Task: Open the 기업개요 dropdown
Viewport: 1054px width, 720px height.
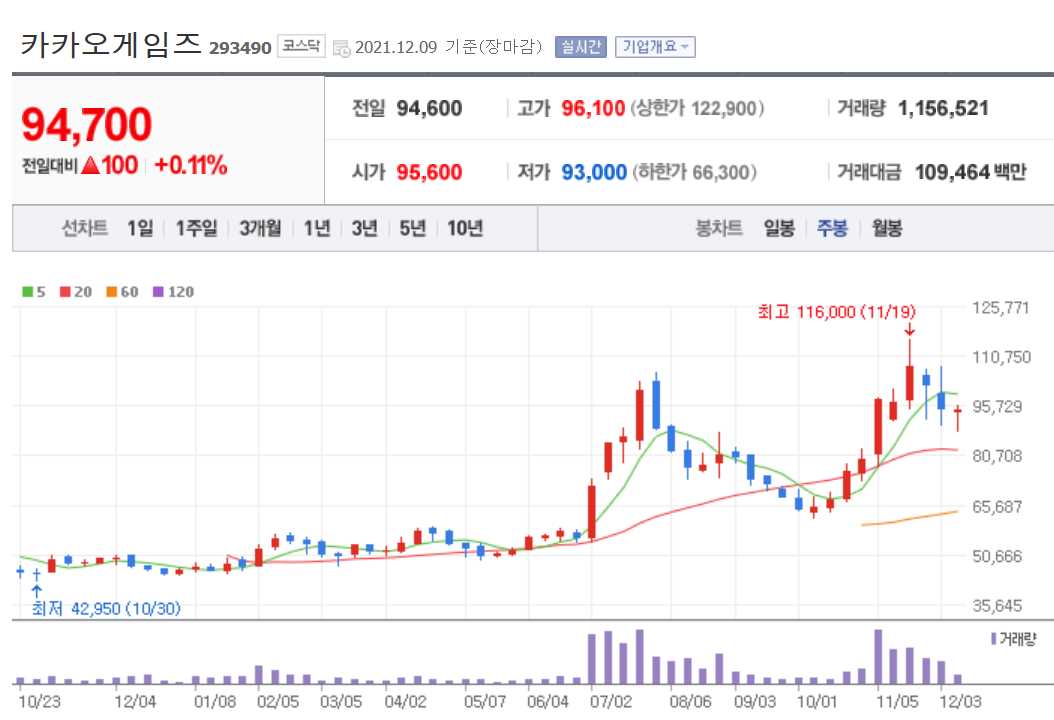Action: 655,47
